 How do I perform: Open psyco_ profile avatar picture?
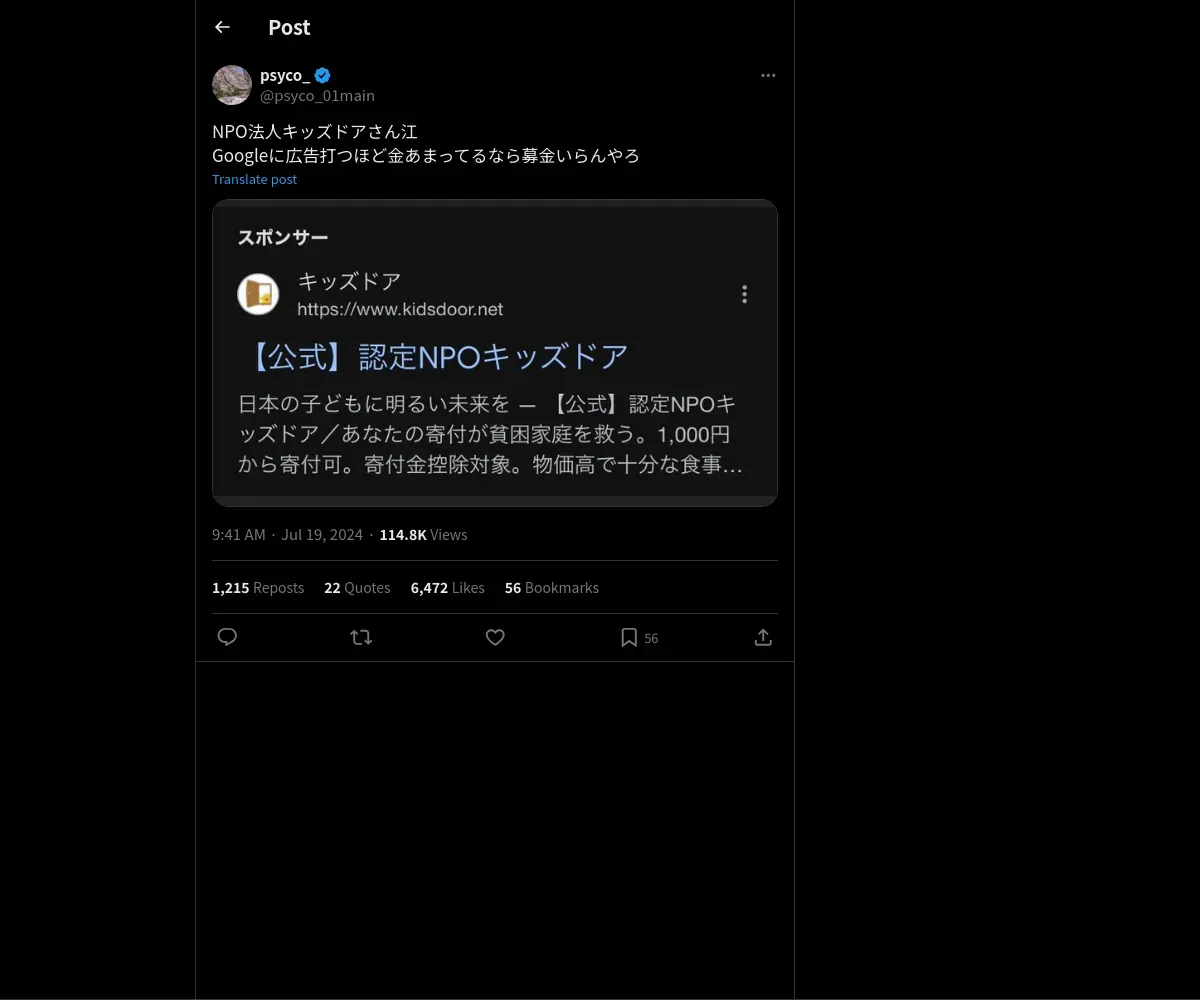[232, 85]
